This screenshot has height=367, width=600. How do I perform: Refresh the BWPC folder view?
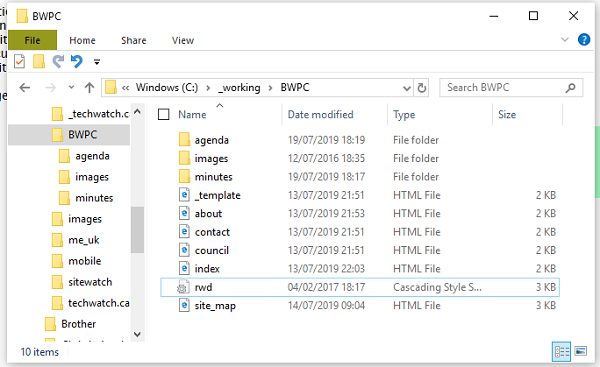click(422, 88)
